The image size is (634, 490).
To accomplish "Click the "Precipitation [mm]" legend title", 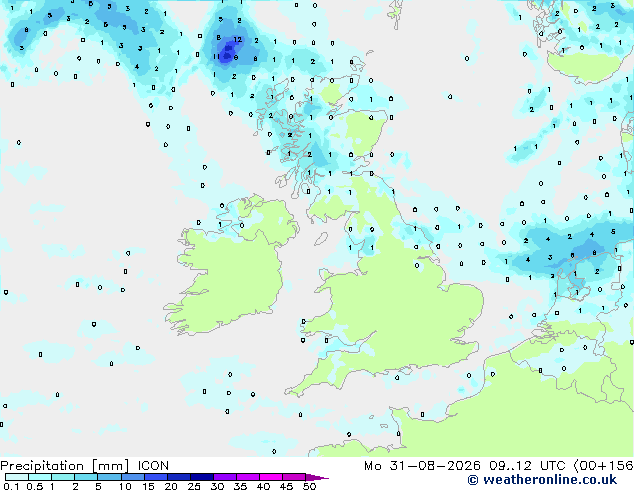I will point(65,466).
